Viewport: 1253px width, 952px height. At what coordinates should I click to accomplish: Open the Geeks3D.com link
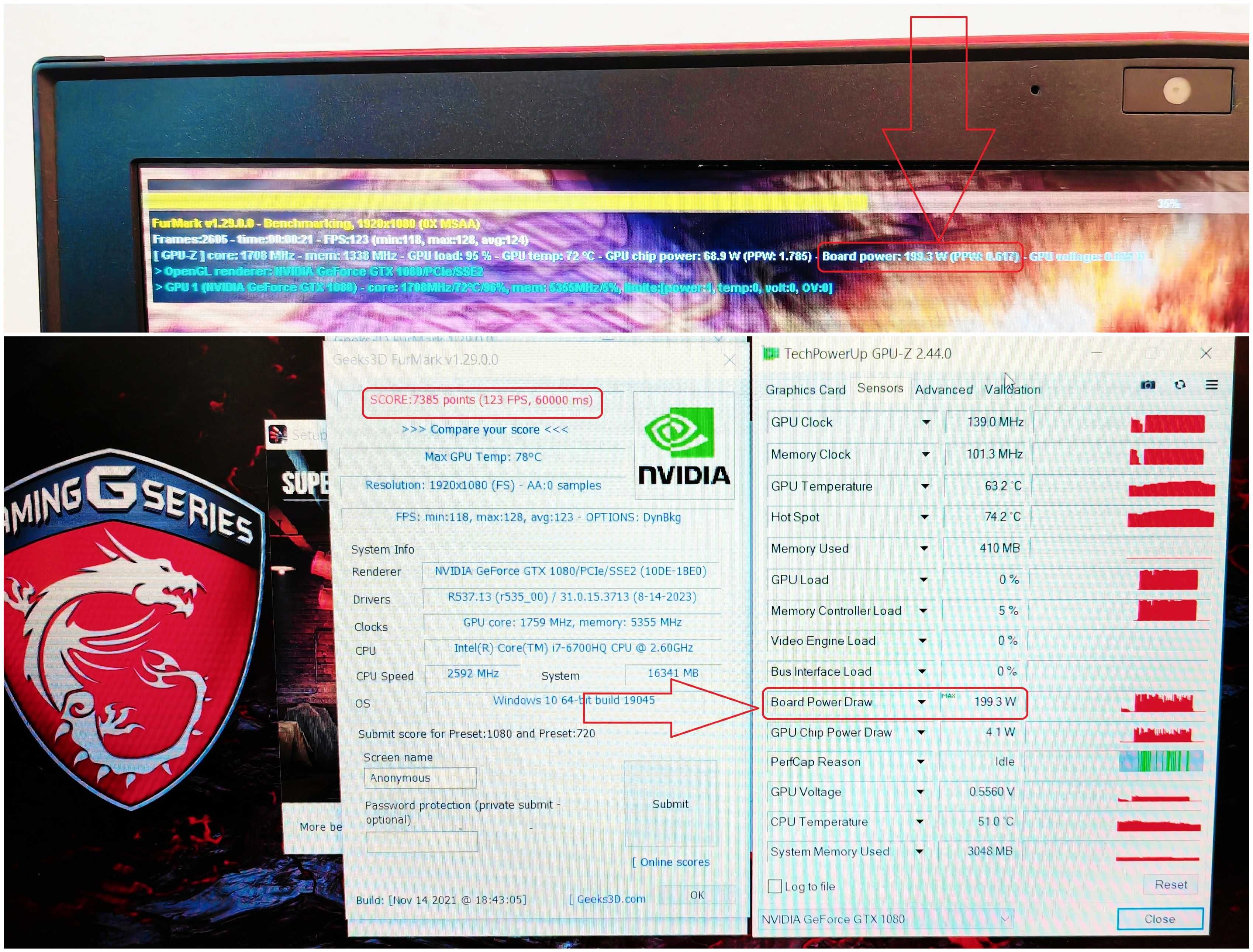[607, 899]
